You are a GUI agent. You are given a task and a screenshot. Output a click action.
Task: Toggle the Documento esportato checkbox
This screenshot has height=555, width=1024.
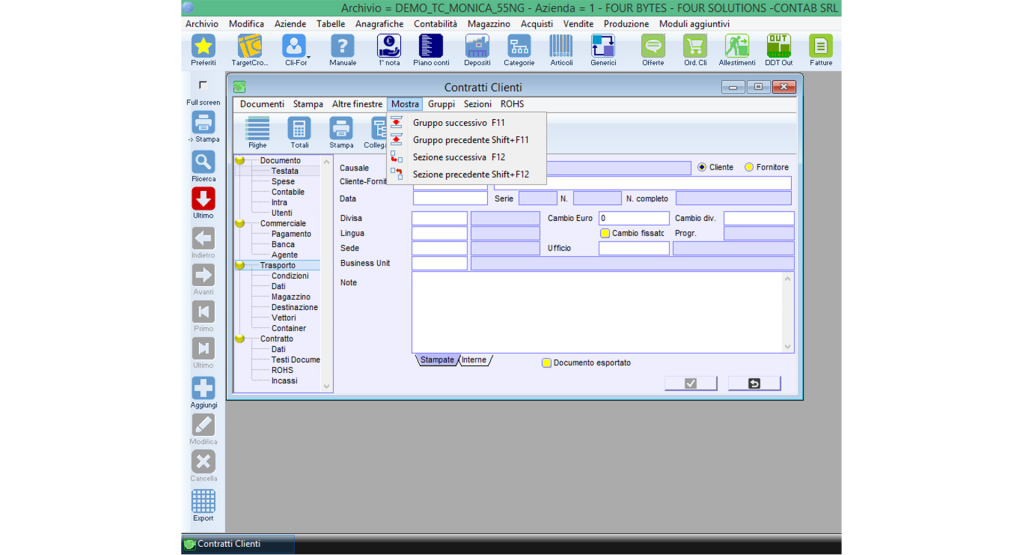click(x=547, y=363)
